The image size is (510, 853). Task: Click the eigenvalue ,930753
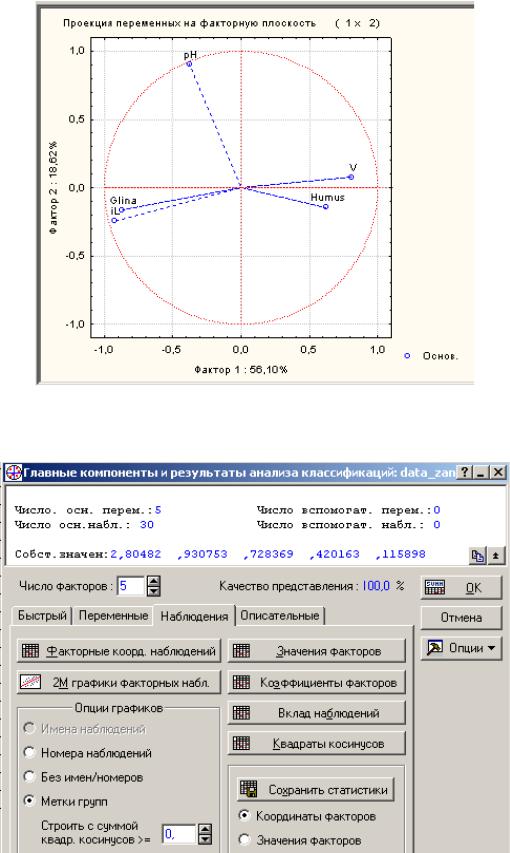[x=202, y=554]
